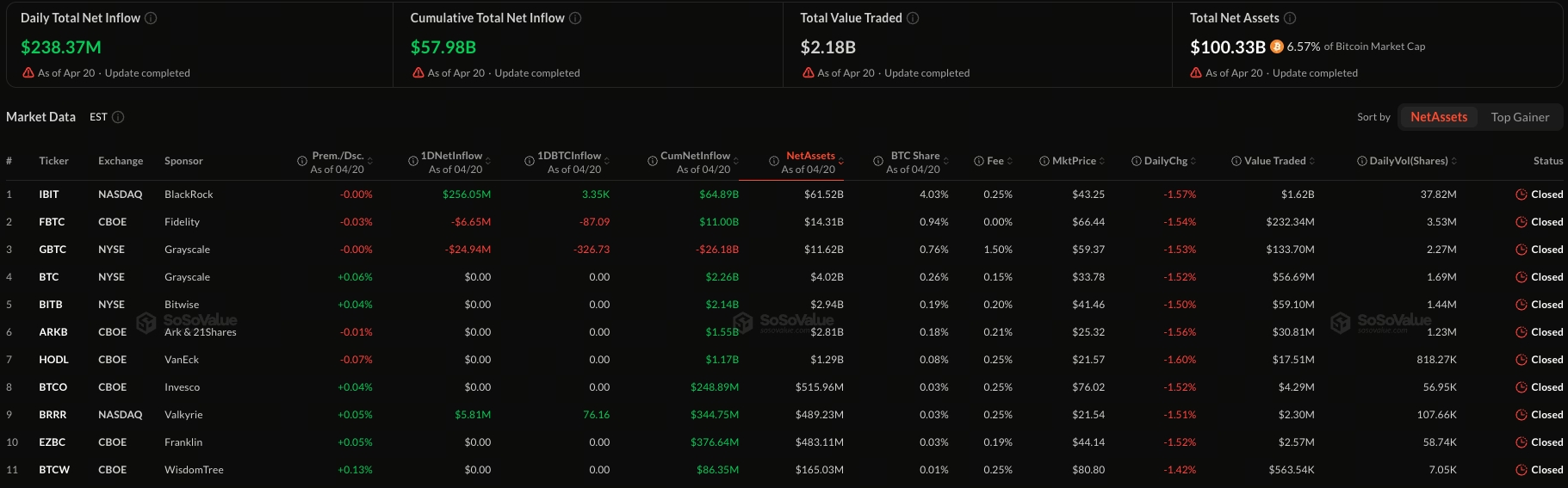The image size is (1568, 488).
Task: Click info icon before DailyChg header
Action: (1137, 161)
